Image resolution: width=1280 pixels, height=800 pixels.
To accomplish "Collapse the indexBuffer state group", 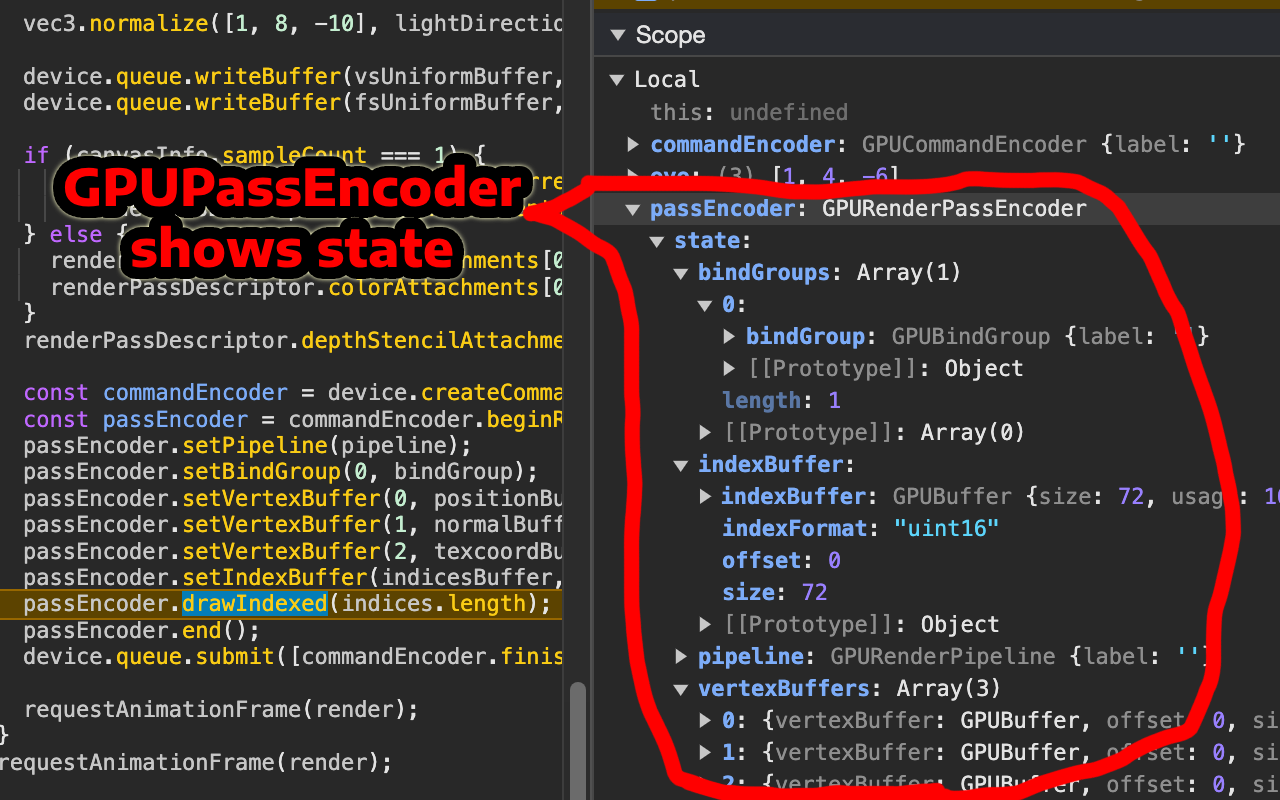I will [681, 465].
